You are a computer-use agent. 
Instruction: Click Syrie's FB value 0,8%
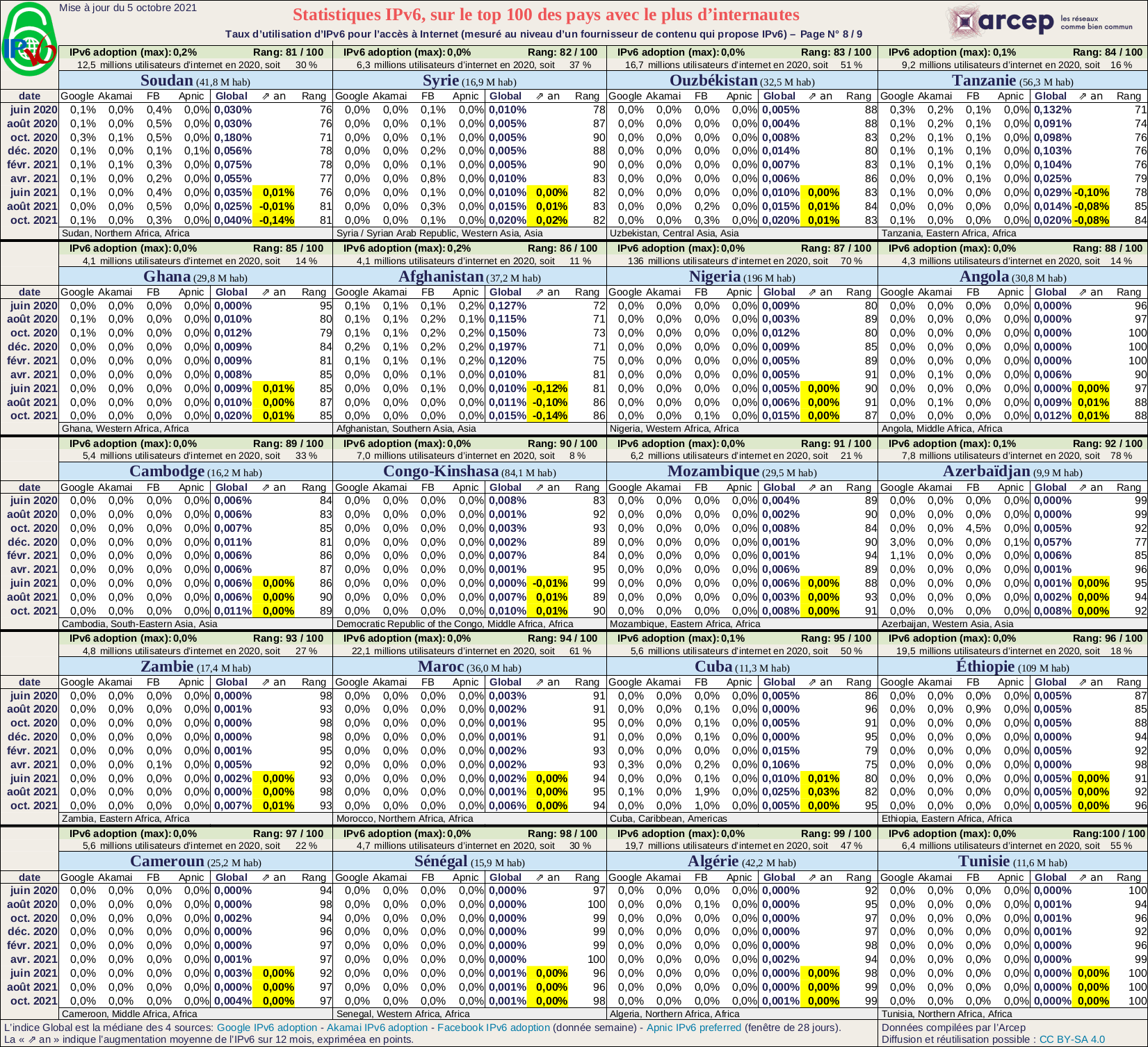(433, 179)
